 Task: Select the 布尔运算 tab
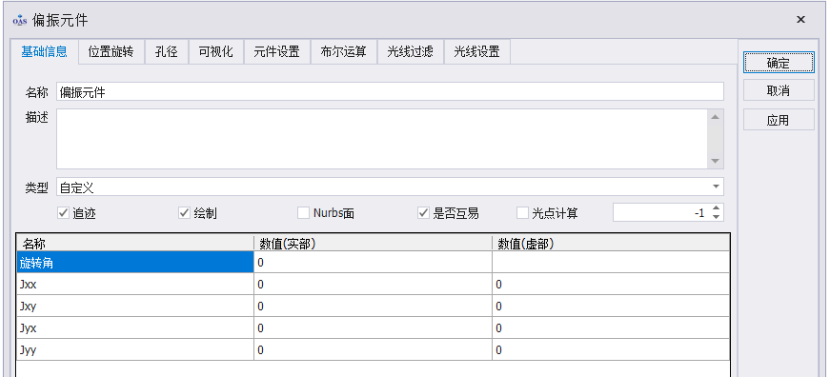(x=344, y=52)
